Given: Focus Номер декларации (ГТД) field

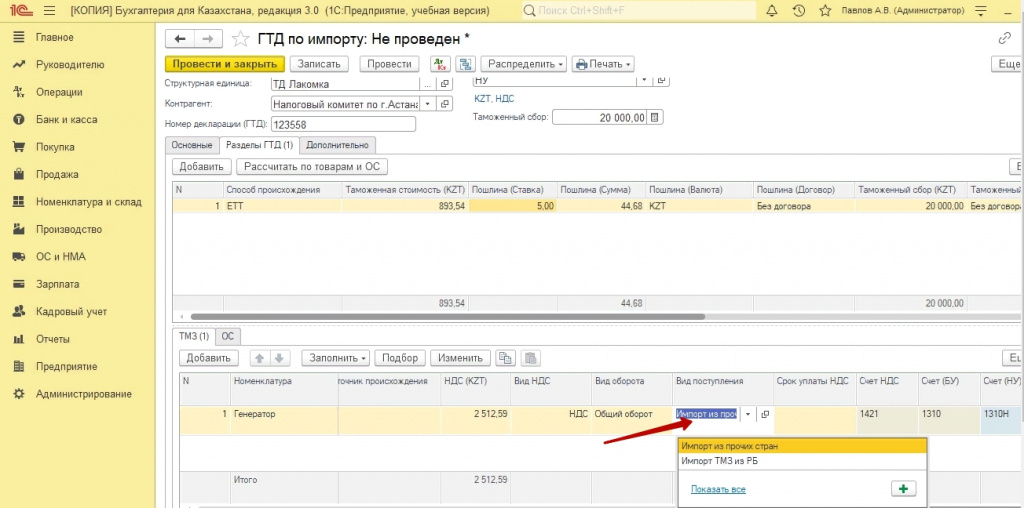Looking at the screenshot, I should tap(343, 124).
